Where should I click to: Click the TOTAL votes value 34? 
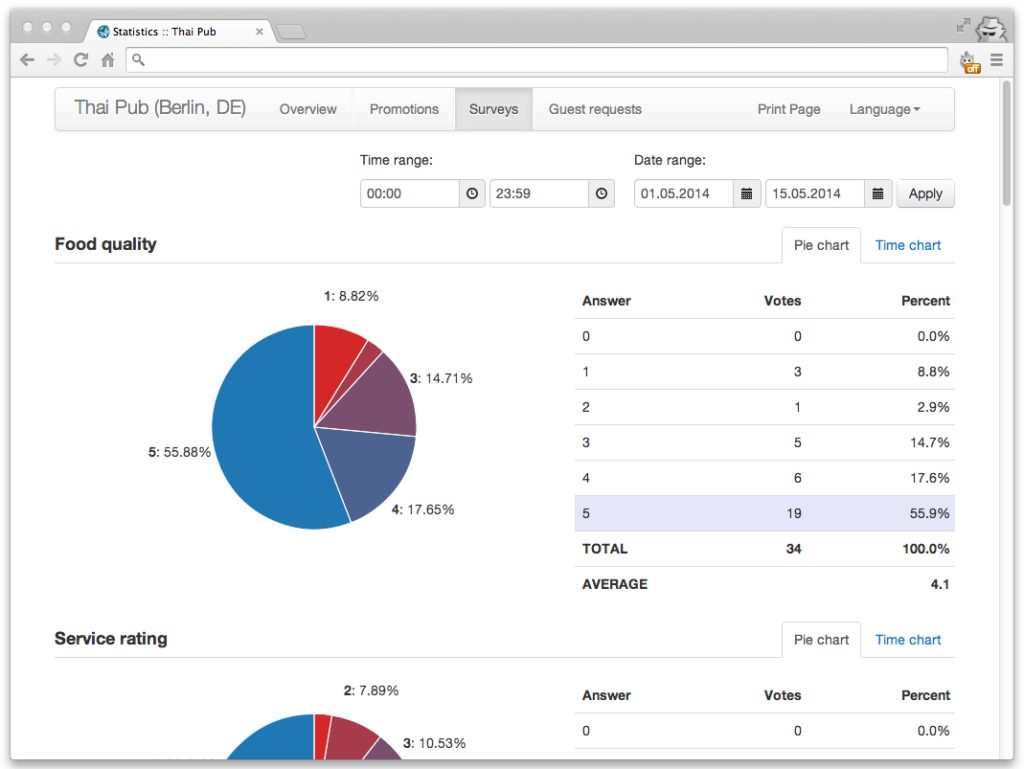point(793,548)
